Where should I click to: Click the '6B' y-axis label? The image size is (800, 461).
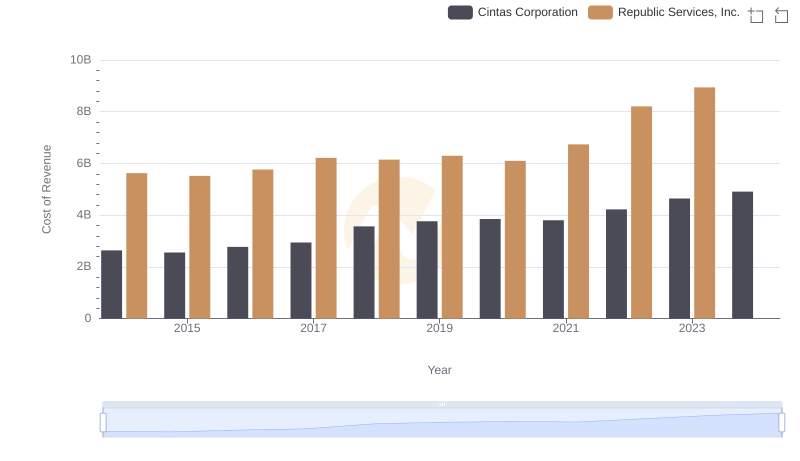(x=84, y=163)
